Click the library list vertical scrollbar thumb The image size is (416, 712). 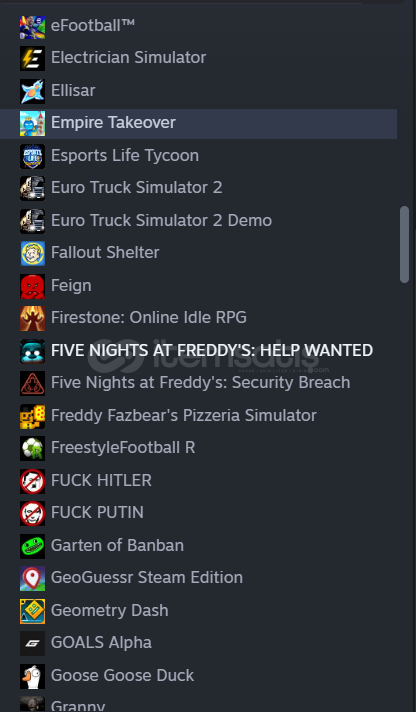(x=404, y=245)
